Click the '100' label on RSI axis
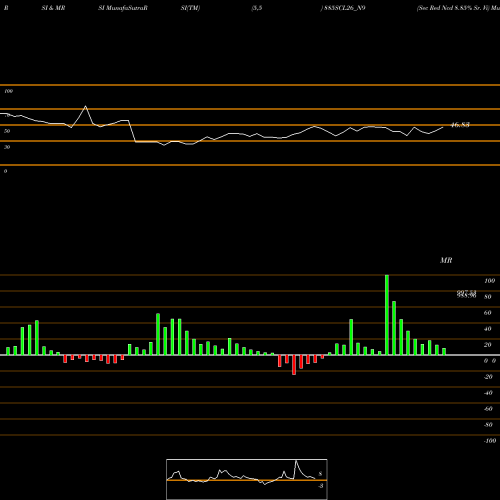 coord(8,91)
